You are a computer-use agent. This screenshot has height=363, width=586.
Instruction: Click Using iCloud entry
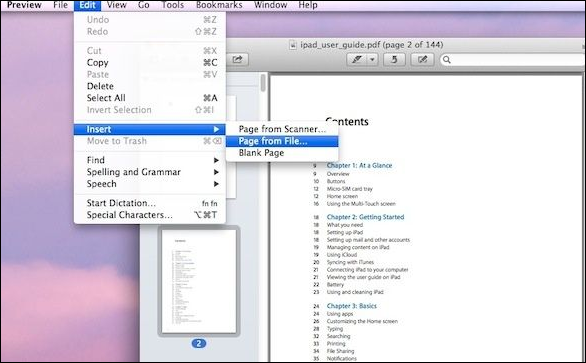pyautogui.click(x=342, y=255)
